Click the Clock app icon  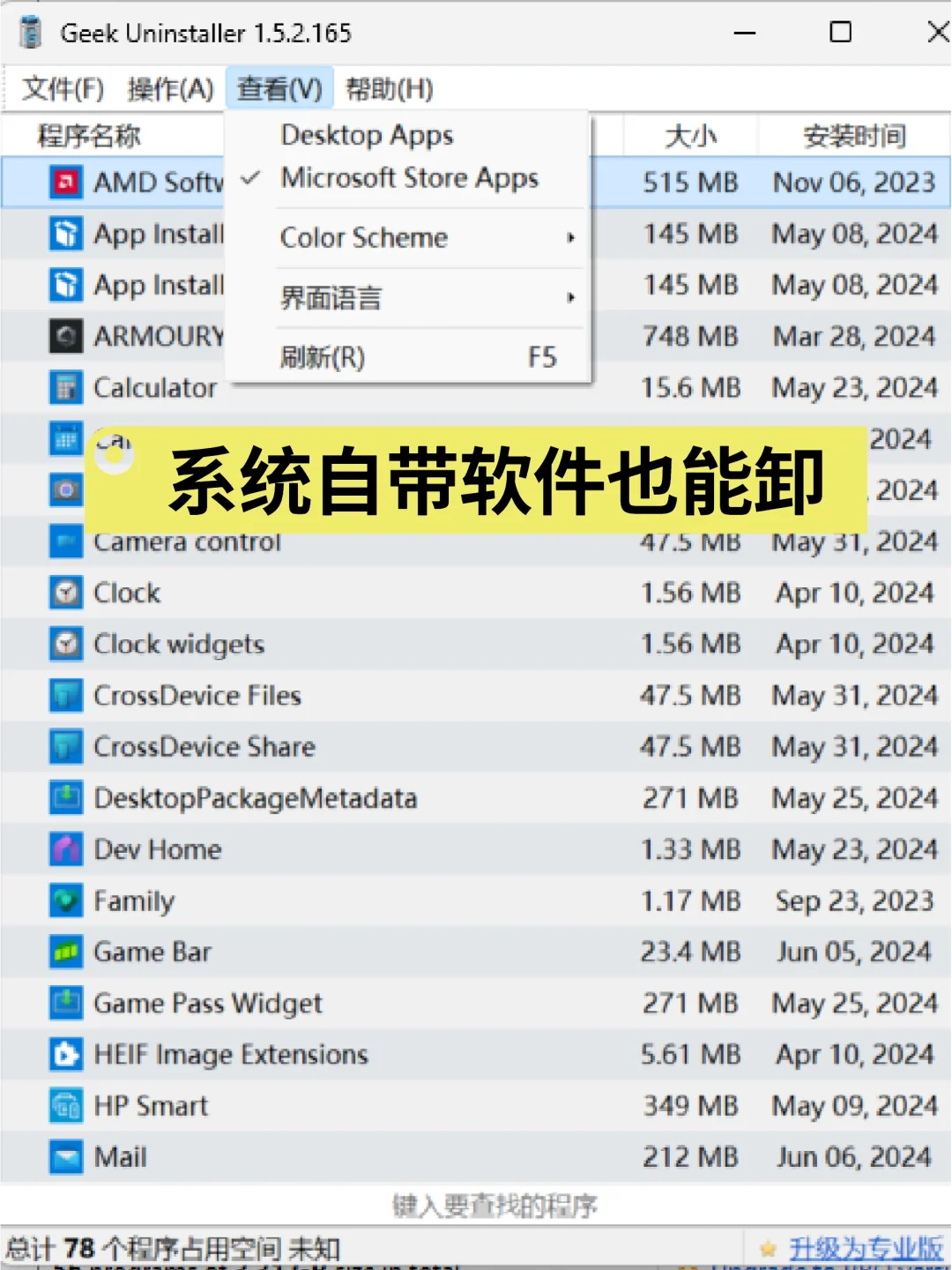coord(65,593)
